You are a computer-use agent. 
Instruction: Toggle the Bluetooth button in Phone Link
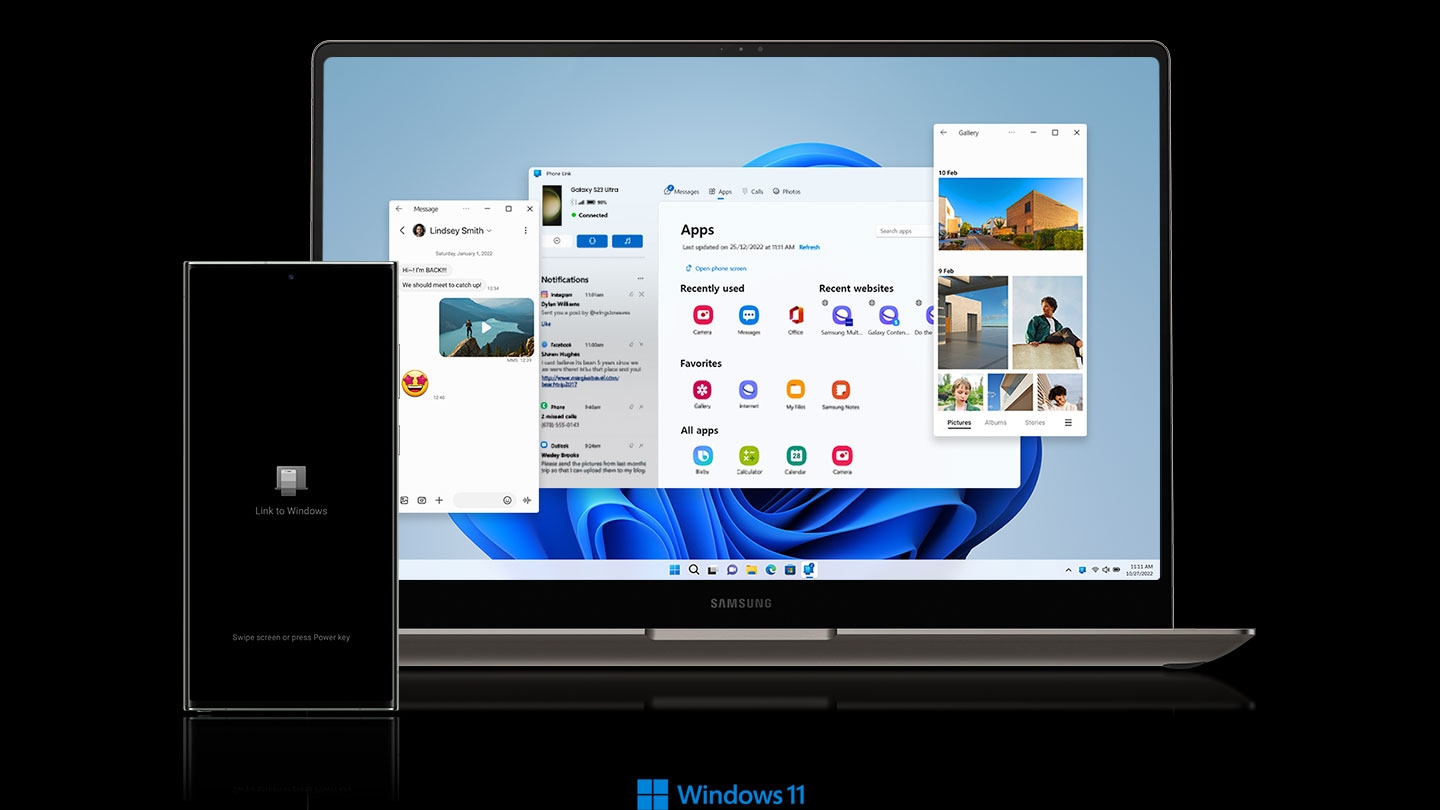point(592,241)
